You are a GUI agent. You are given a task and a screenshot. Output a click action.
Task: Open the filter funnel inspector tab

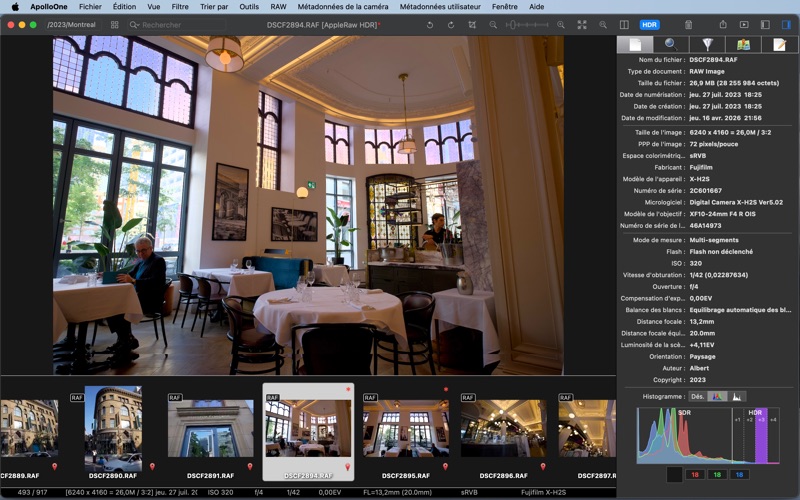[x=707, y=44]
